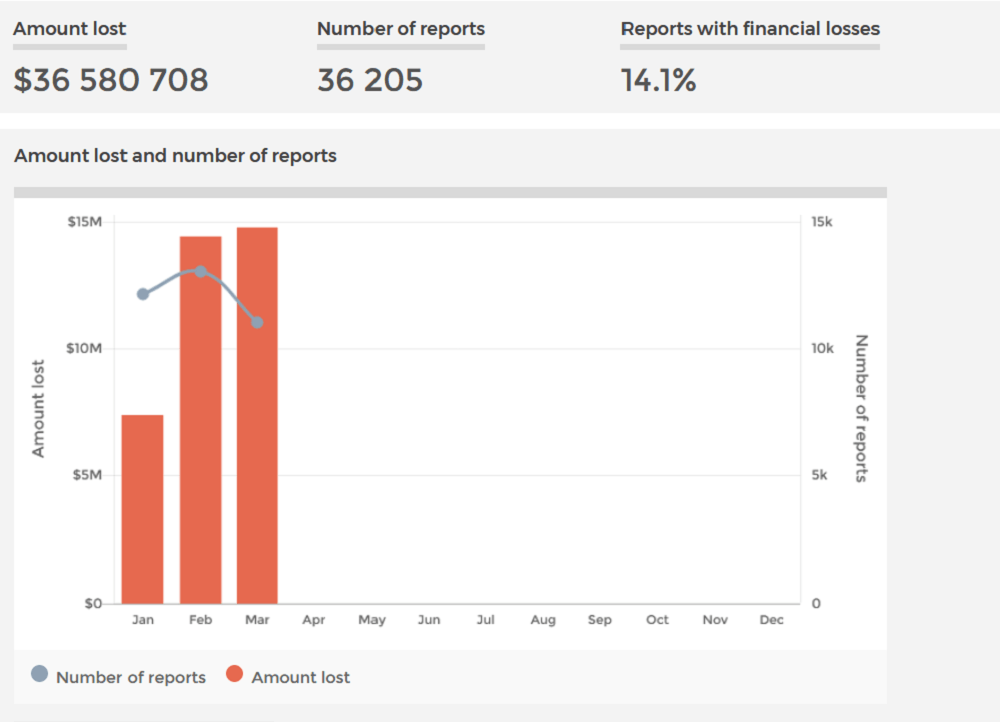Click the Mar month label
Screen dimensions: 1000x722
coord(257,620)
